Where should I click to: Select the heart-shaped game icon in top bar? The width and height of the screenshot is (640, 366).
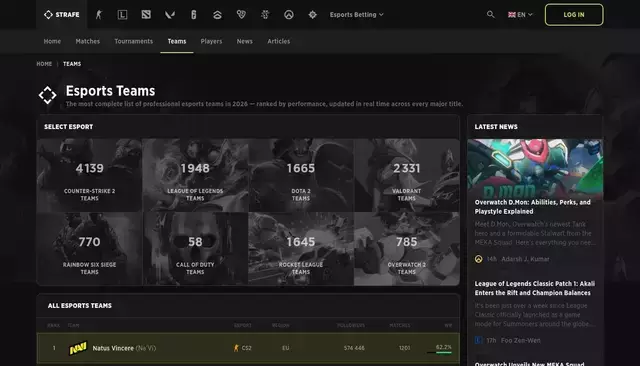tap(241, 15)
